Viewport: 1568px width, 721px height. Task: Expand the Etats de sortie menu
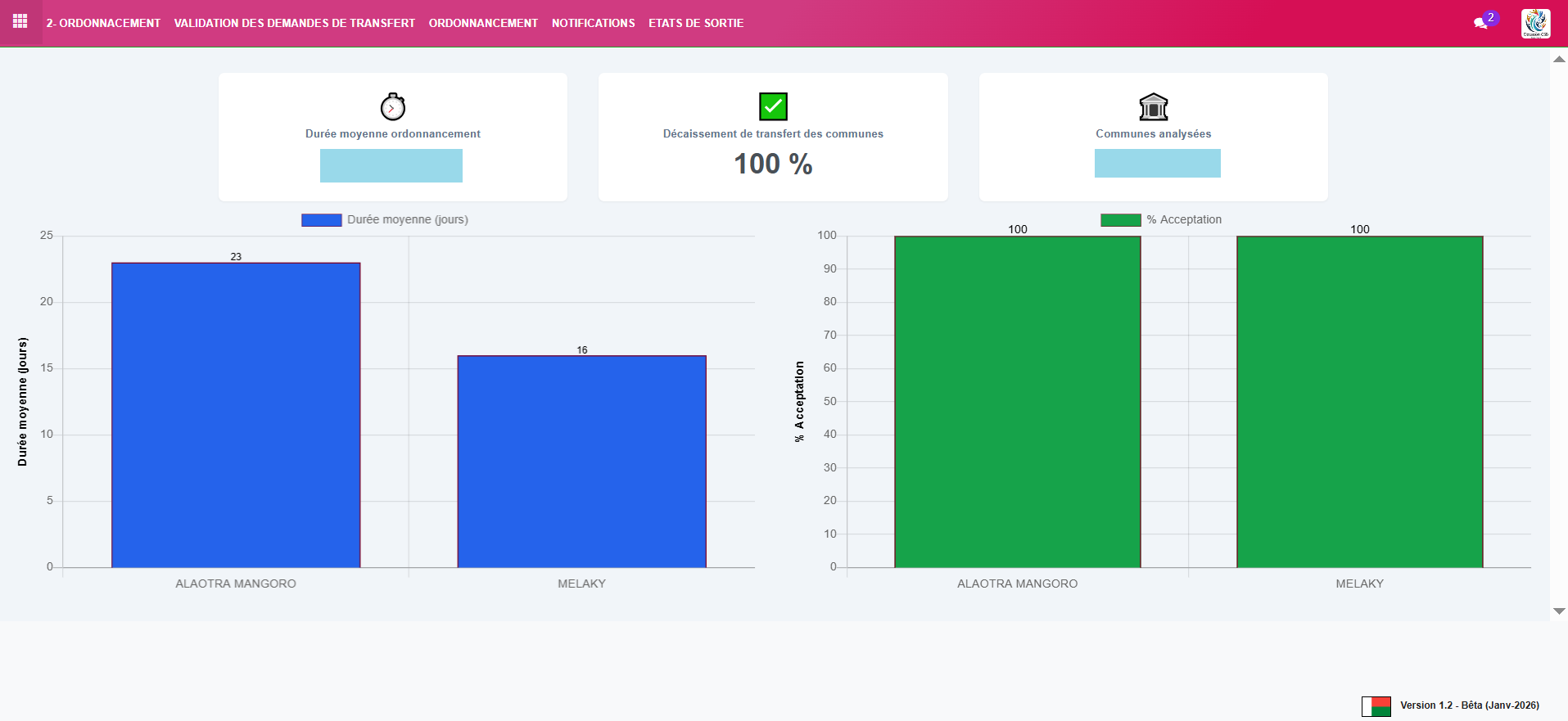tap(696, 23)
